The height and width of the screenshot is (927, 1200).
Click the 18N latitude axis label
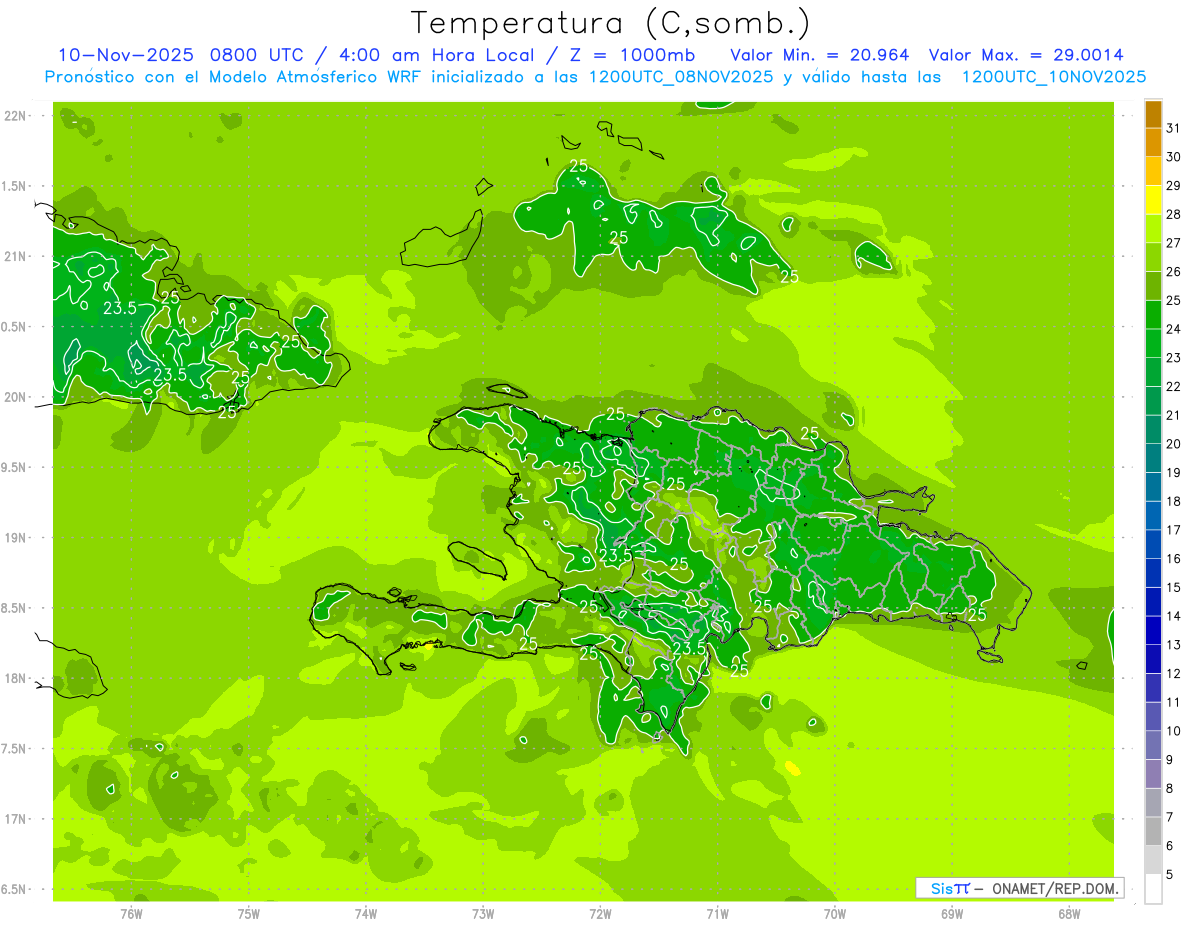[16, 678]
